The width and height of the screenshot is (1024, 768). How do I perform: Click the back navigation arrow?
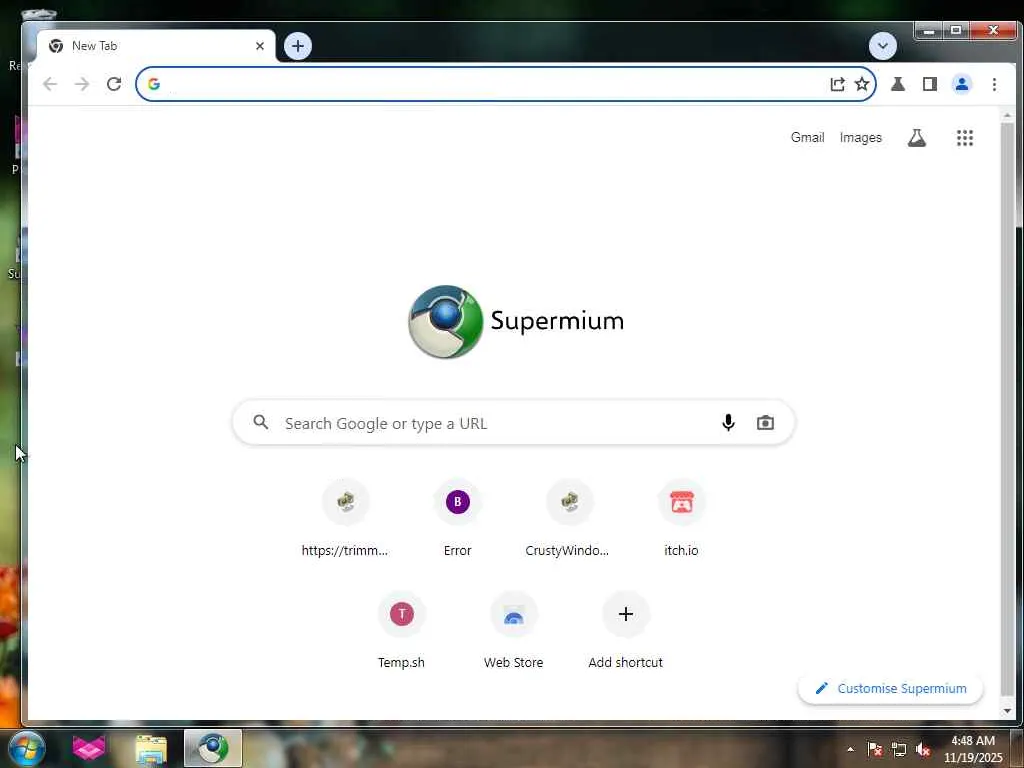click(50, 84)
